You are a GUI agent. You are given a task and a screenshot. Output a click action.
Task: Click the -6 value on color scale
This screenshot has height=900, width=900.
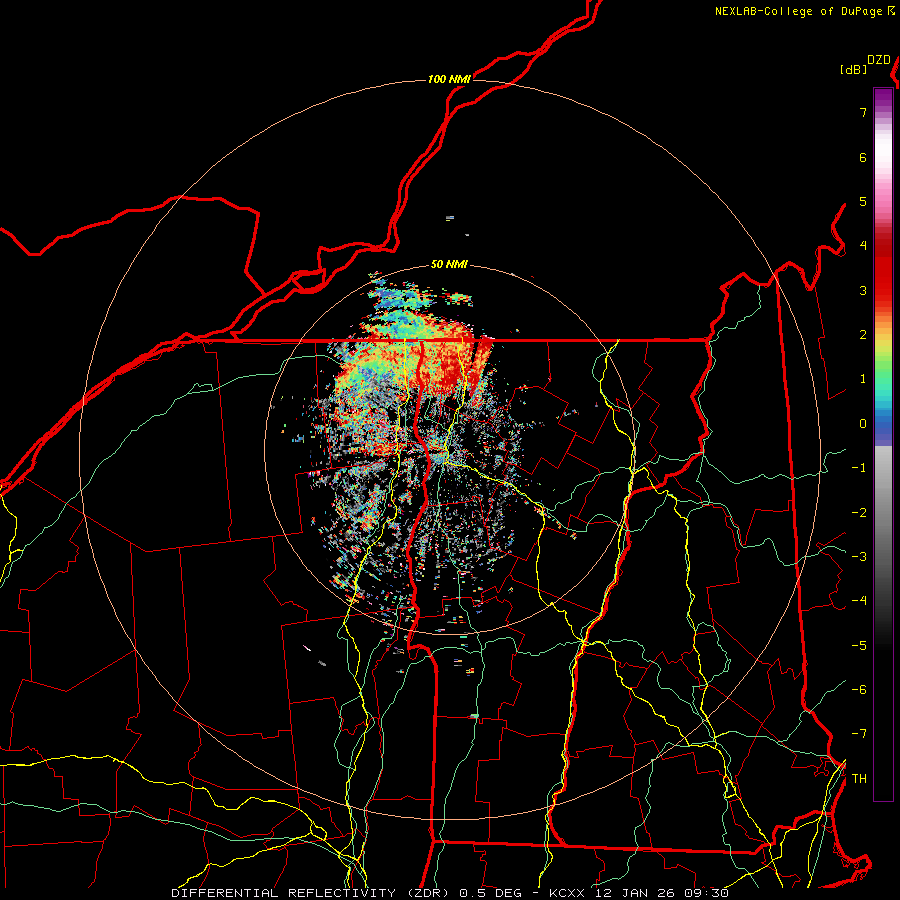[x=859, y=690]
